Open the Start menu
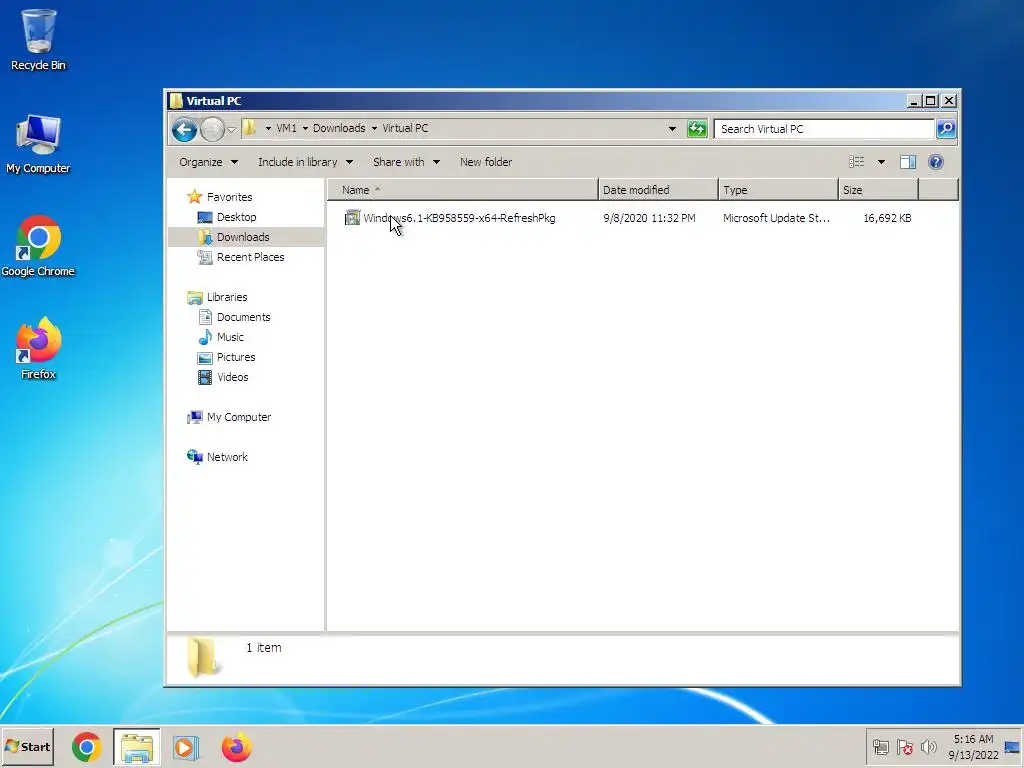The image size is (1024, 768). click(27, 747)
